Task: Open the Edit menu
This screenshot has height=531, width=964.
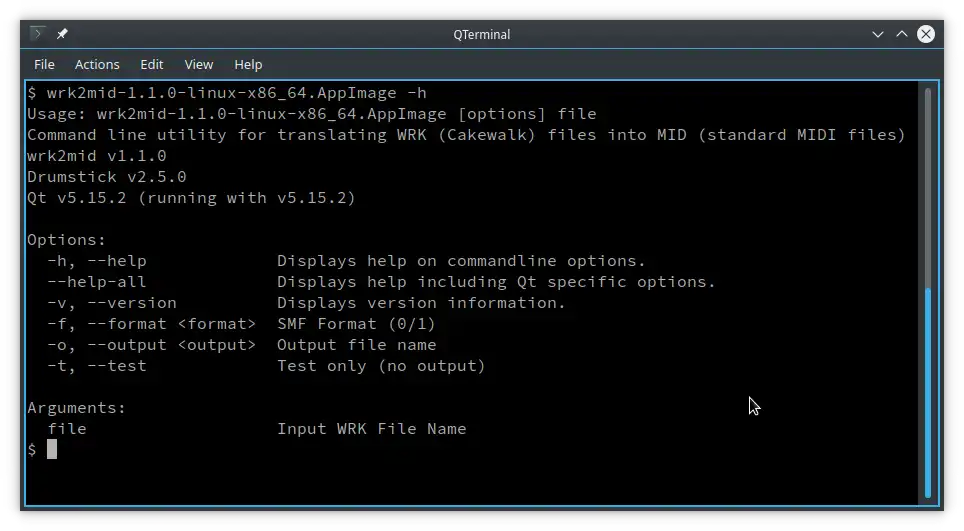Action: 152,64
